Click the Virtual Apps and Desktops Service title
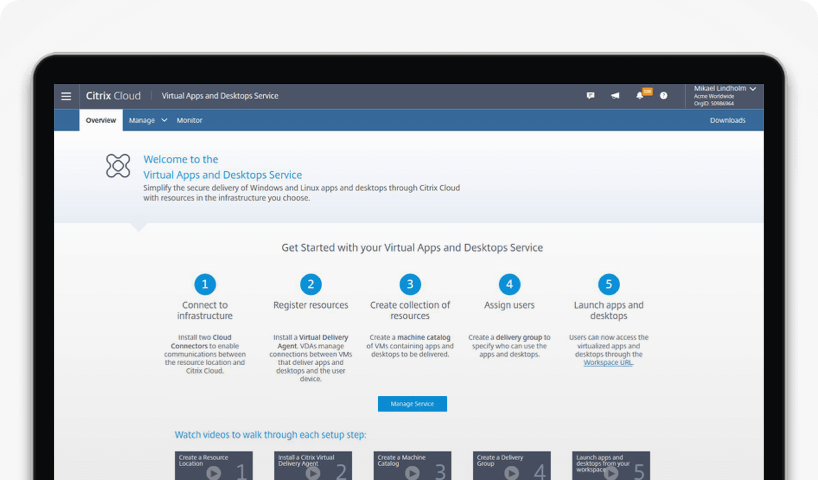818x480 pixels. coord(220,96)
